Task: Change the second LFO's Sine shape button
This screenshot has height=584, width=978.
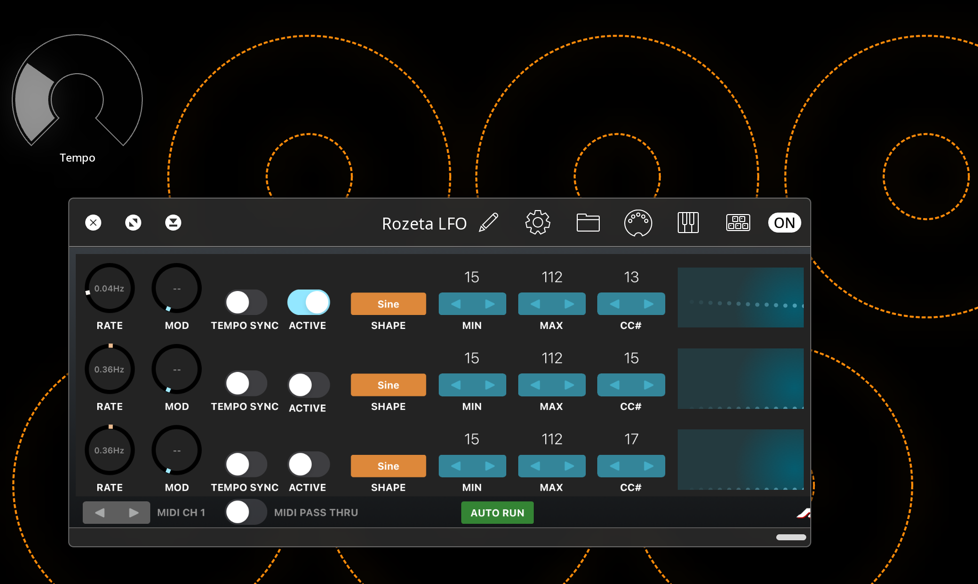Action: (x=388, y=385)
